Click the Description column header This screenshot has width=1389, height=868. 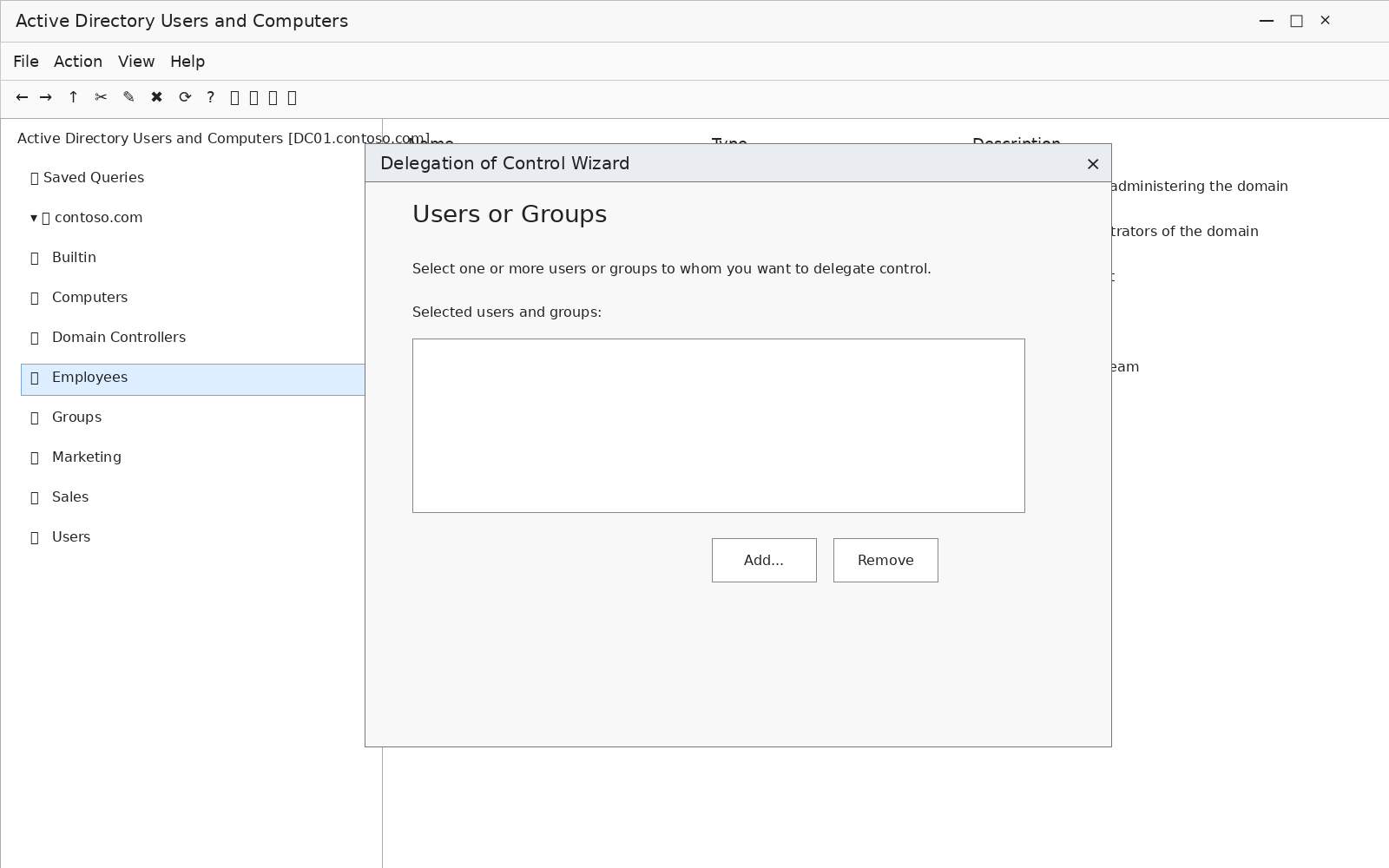coord(1017,140)
